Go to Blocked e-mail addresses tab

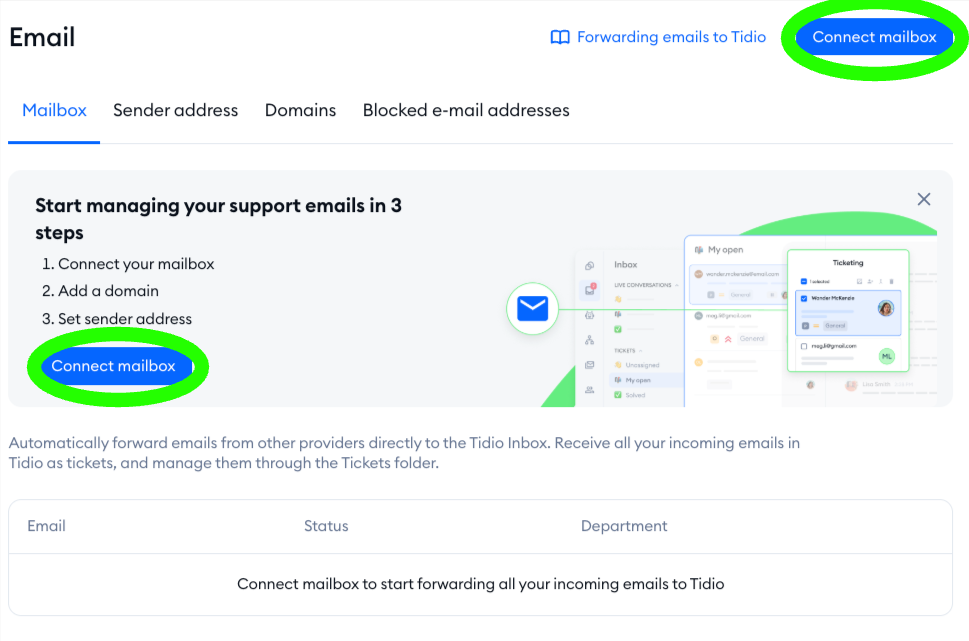466,110
